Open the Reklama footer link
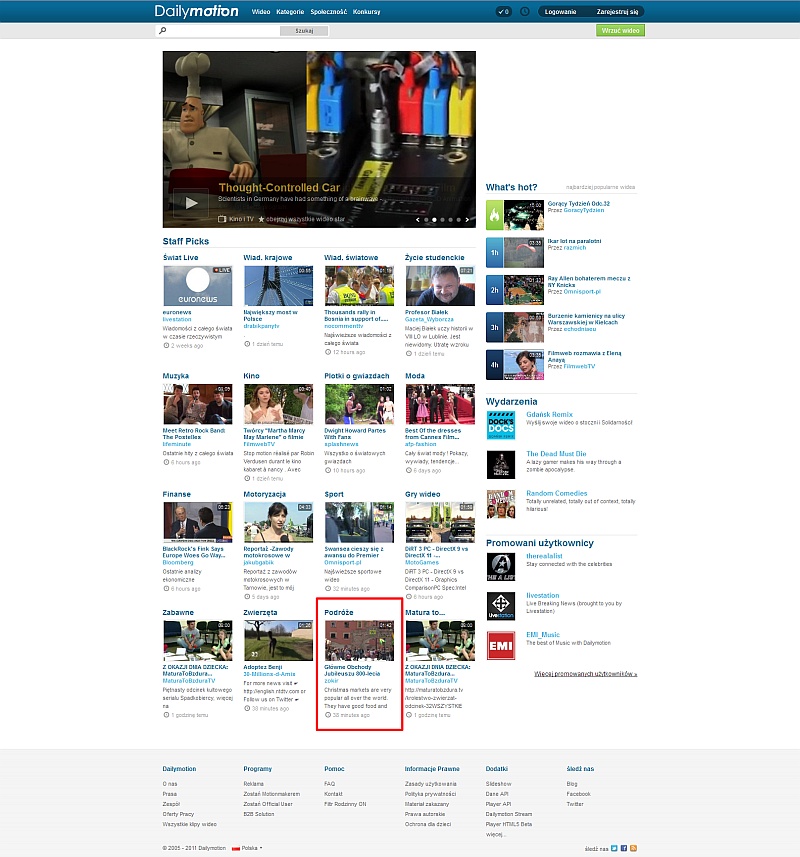Screen dimensions: 800x857 254,784
